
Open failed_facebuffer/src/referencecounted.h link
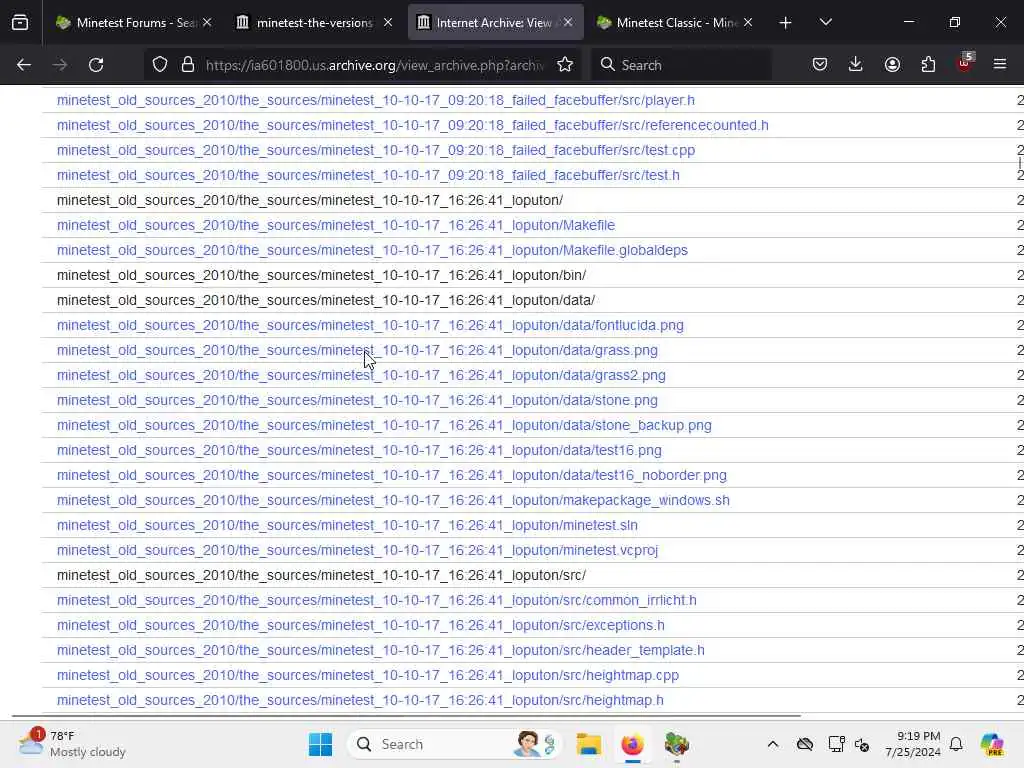(x=413, y=125)
